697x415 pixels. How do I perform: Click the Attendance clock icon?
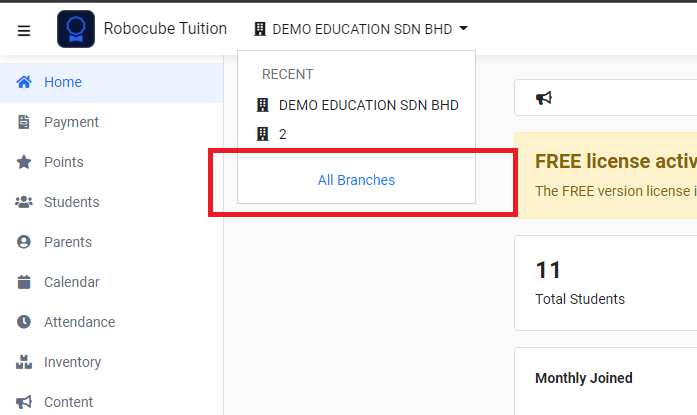click(24, 322)
